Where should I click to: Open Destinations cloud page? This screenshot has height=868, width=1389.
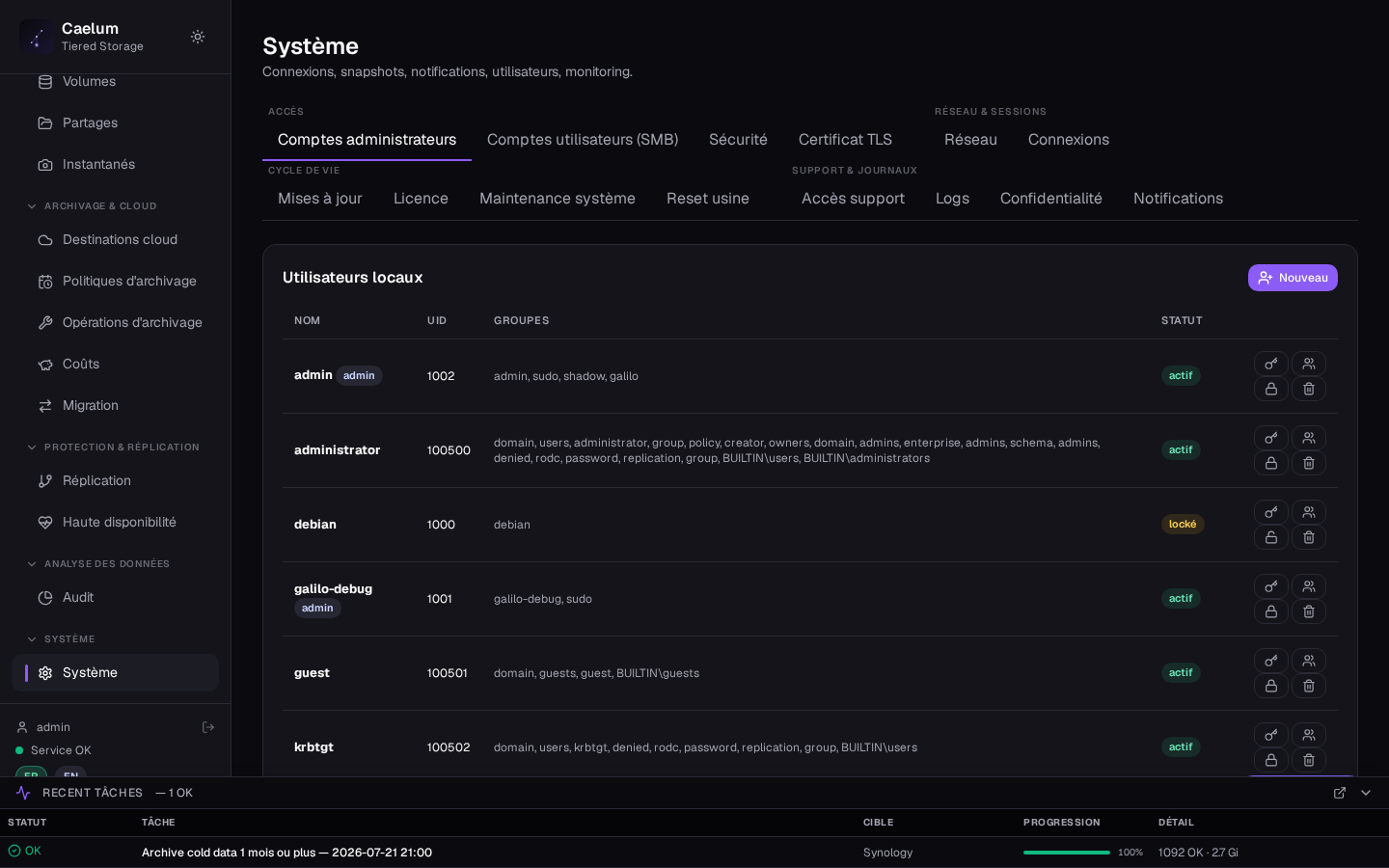[x=115, y=240]
